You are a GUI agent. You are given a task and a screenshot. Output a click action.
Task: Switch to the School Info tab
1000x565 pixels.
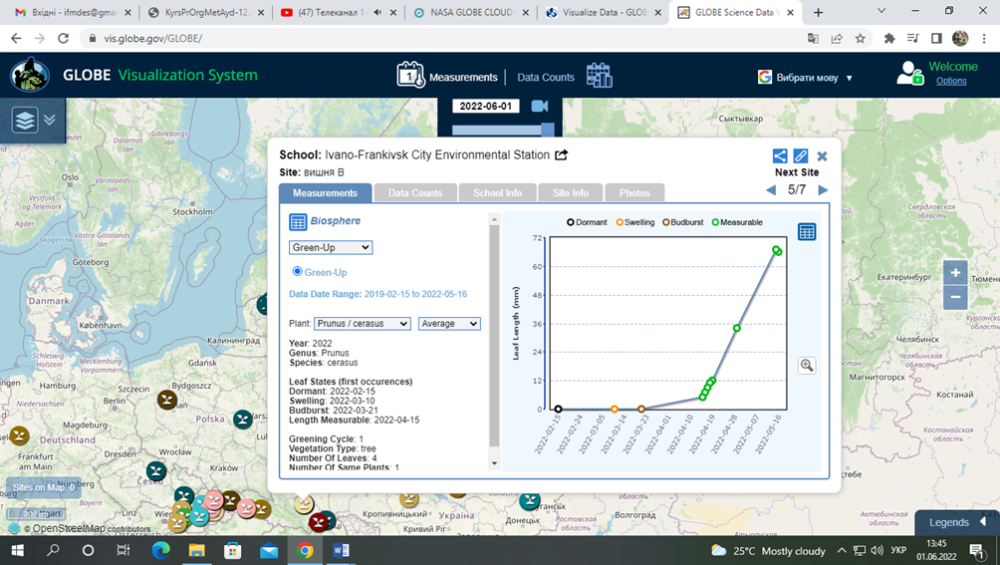497,193
